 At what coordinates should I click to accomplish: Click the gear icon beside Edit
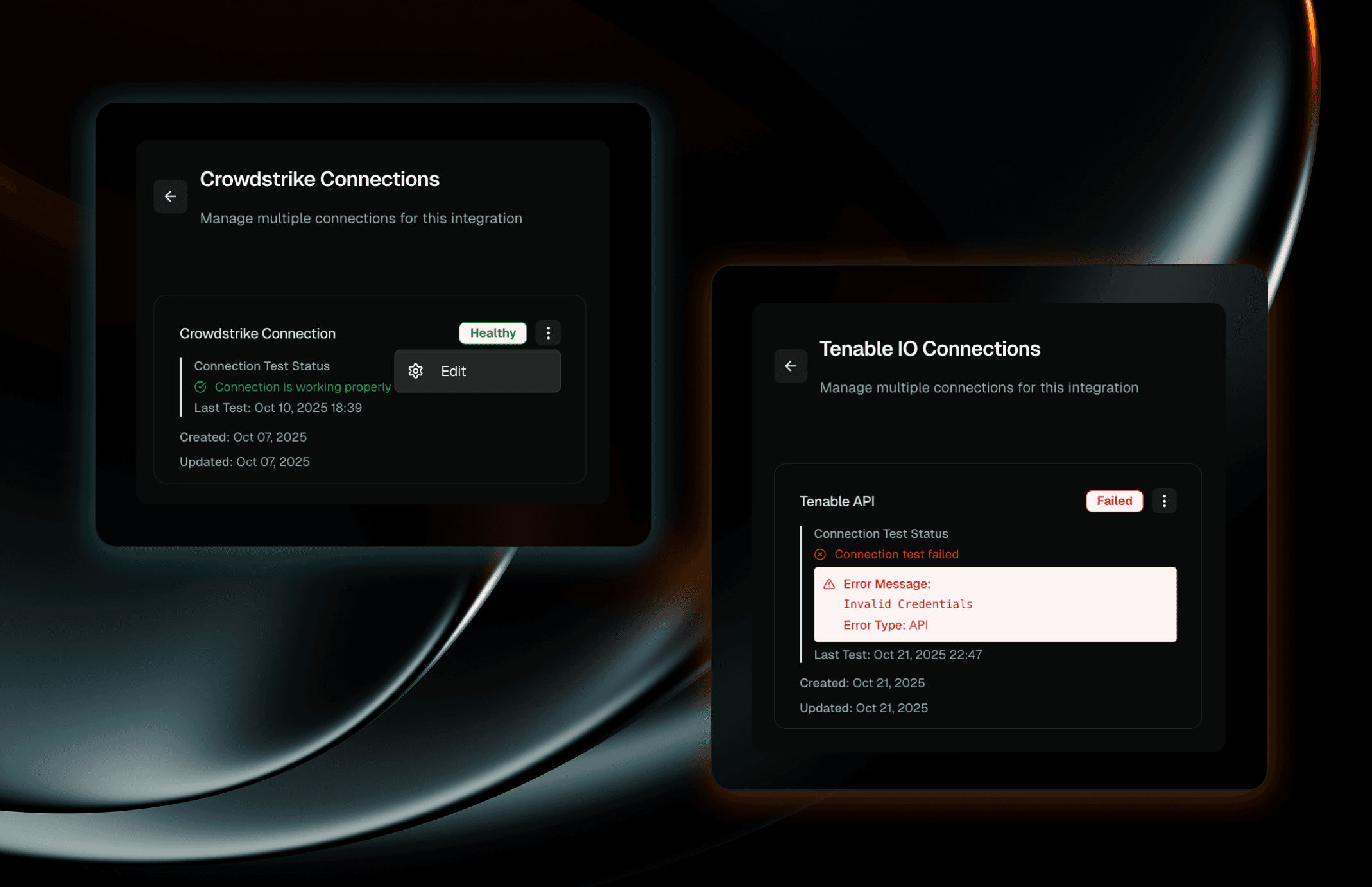416,371
